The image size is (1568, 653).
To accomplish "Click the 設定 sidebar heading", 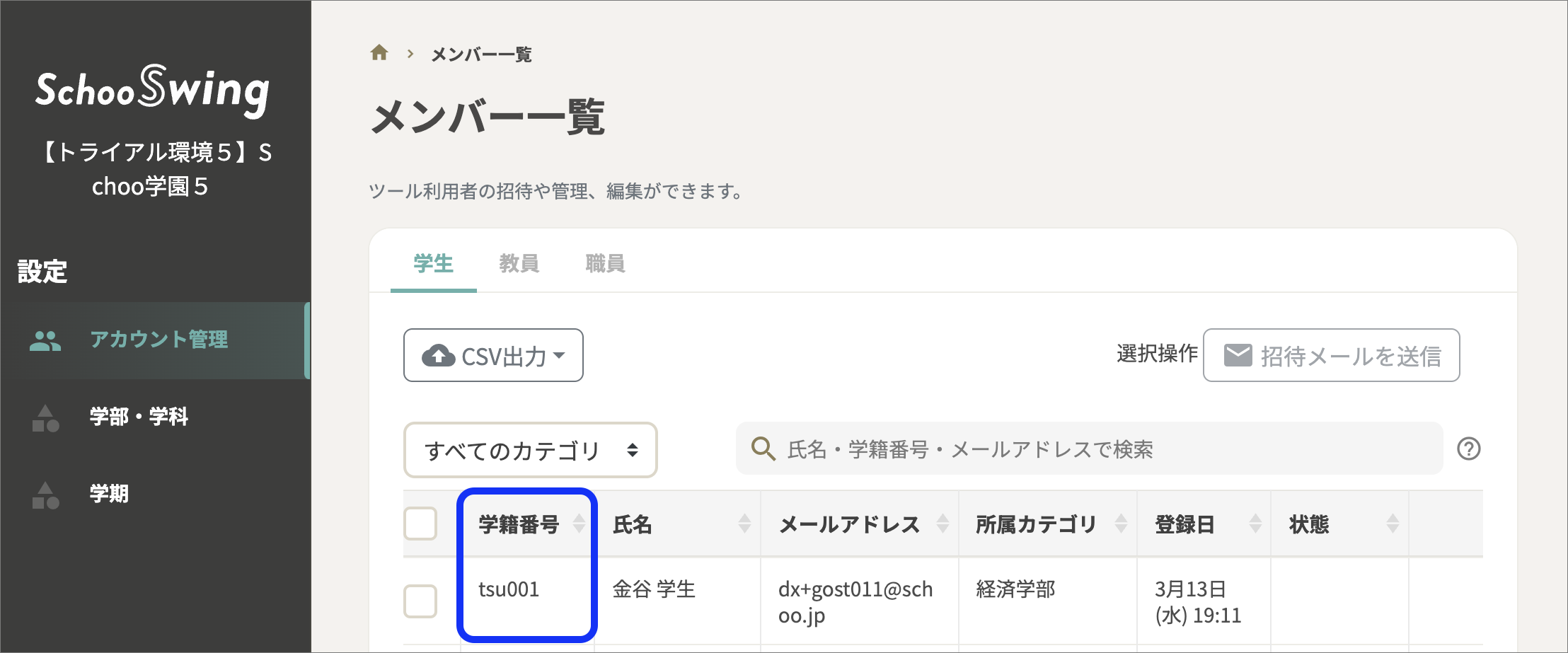I will [x=42, y=272].
